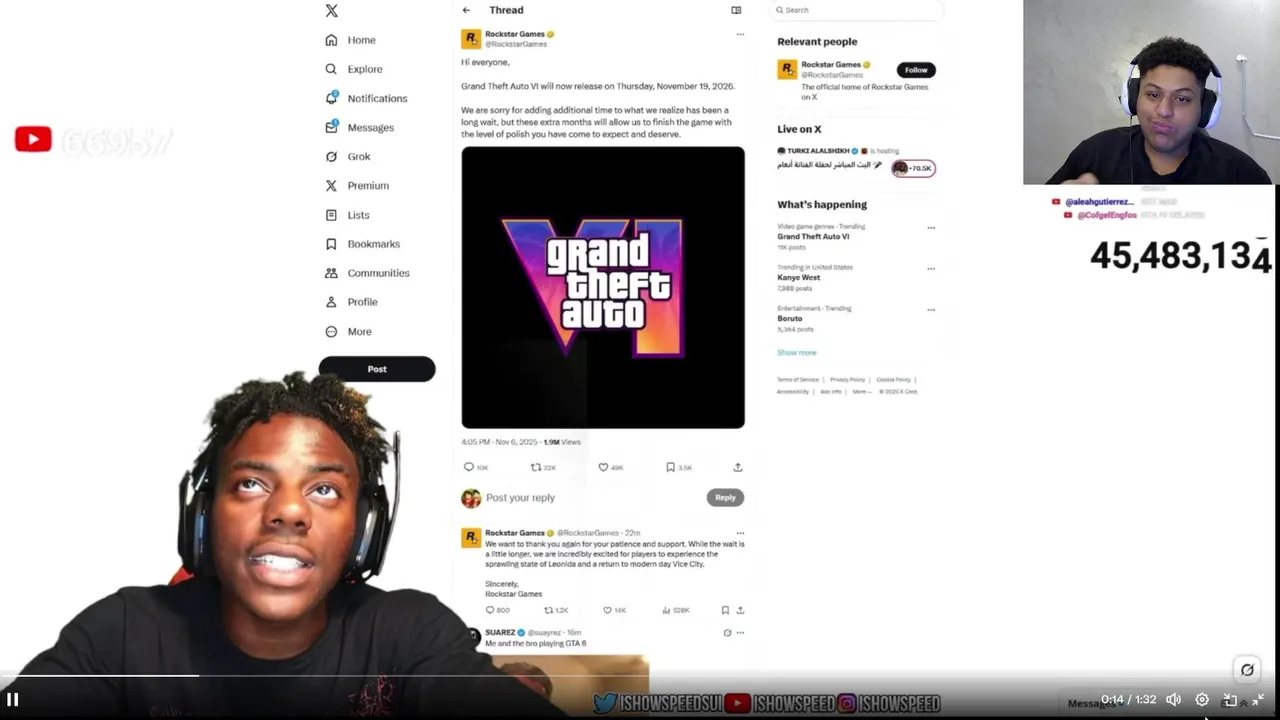Go to Home in X sidebar

coord(351,40)
